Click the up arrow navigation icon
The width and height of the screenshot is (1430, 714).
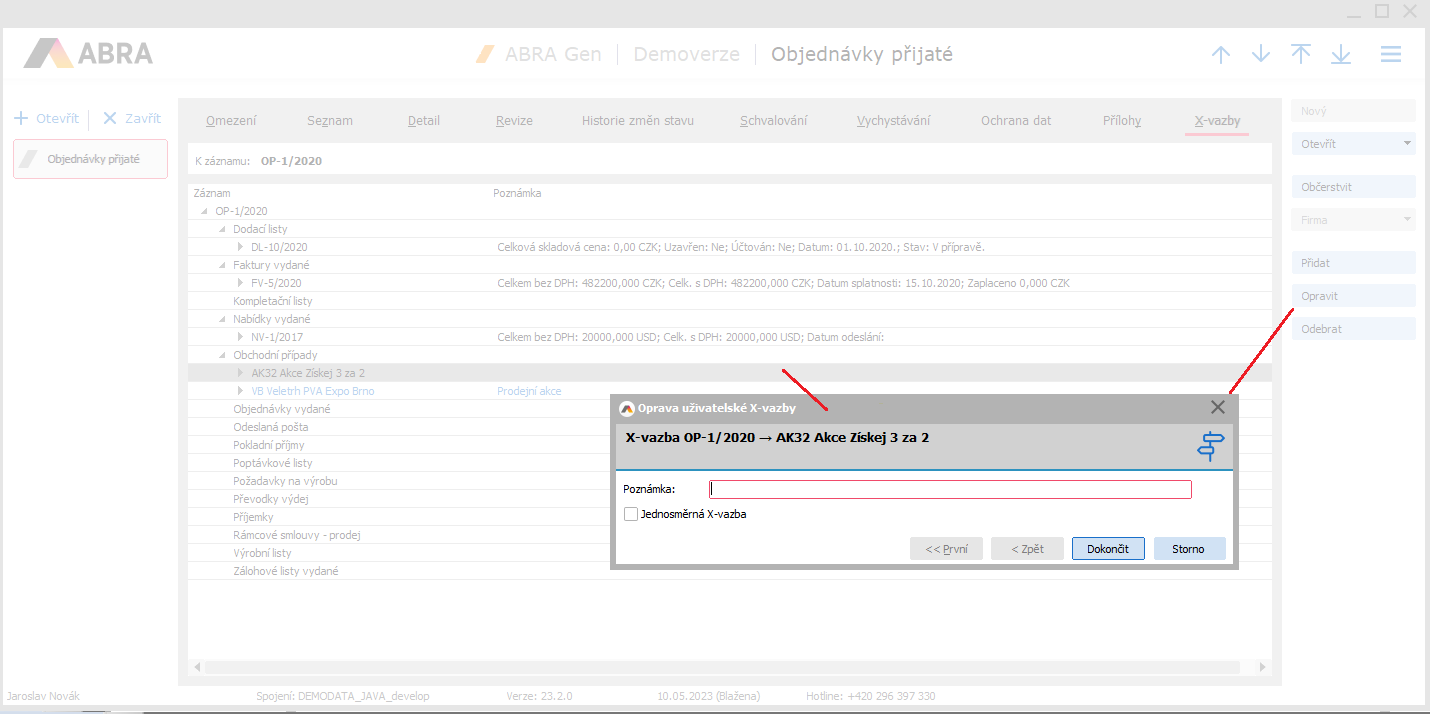1221,55
